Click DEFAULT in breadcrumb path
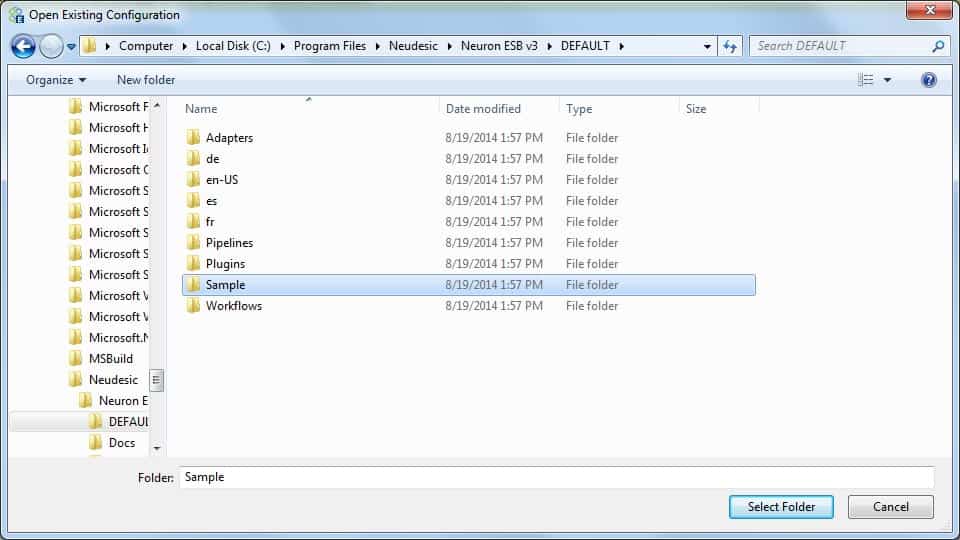This screenshot has width=960, height=540. point(585,46)
